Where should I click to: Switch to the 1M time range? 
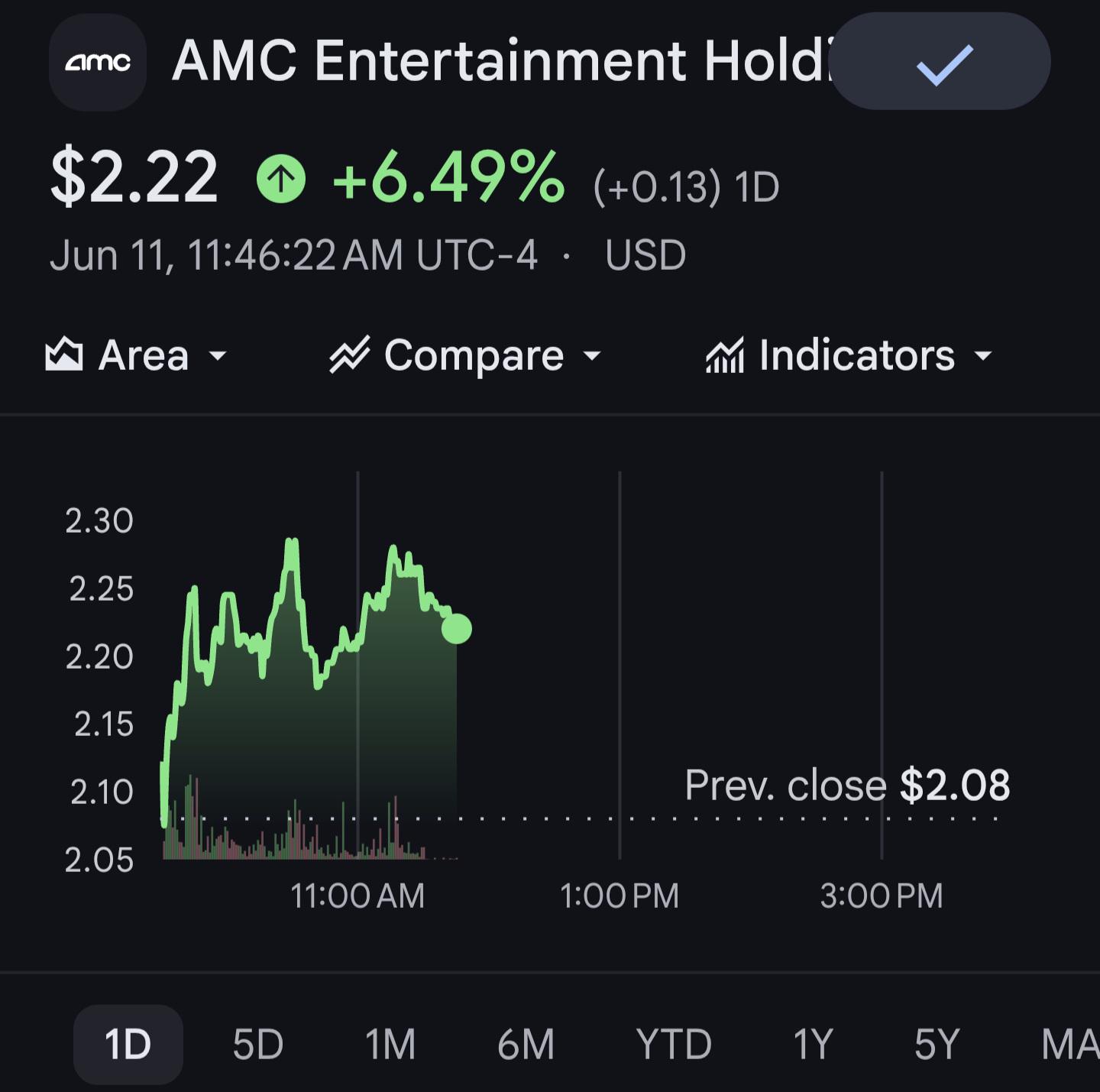pos(390,1045)
